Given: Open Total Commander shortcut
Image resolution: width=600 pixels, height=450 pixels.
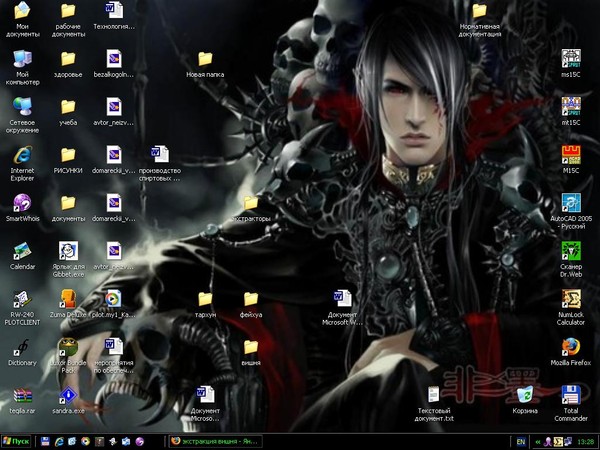Looking at the screenshot, I should (x=571, y=404).
